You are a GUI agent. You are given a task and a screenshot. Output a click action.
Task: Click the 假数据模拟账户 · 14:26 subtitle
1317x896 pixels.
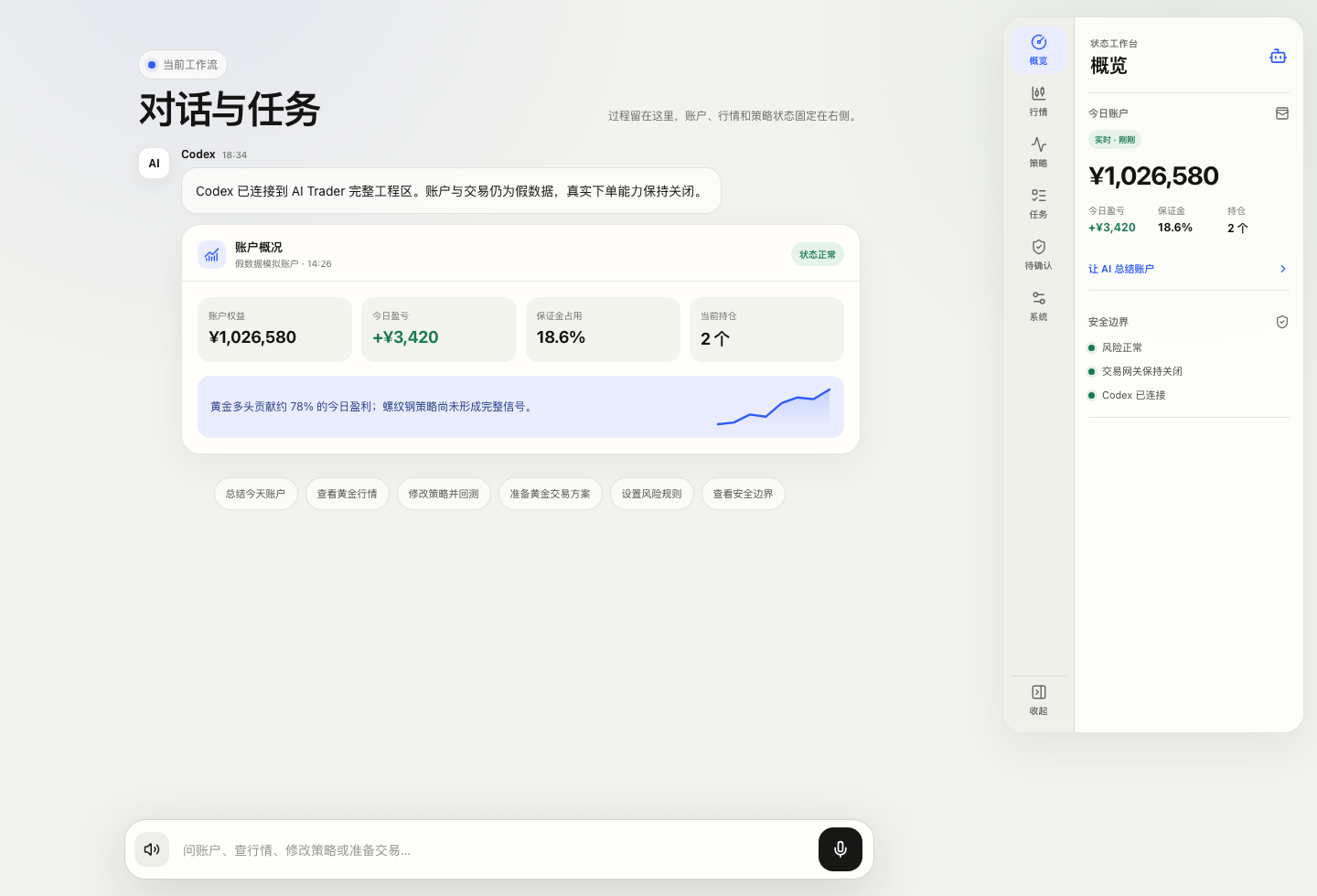coord(284,263)
